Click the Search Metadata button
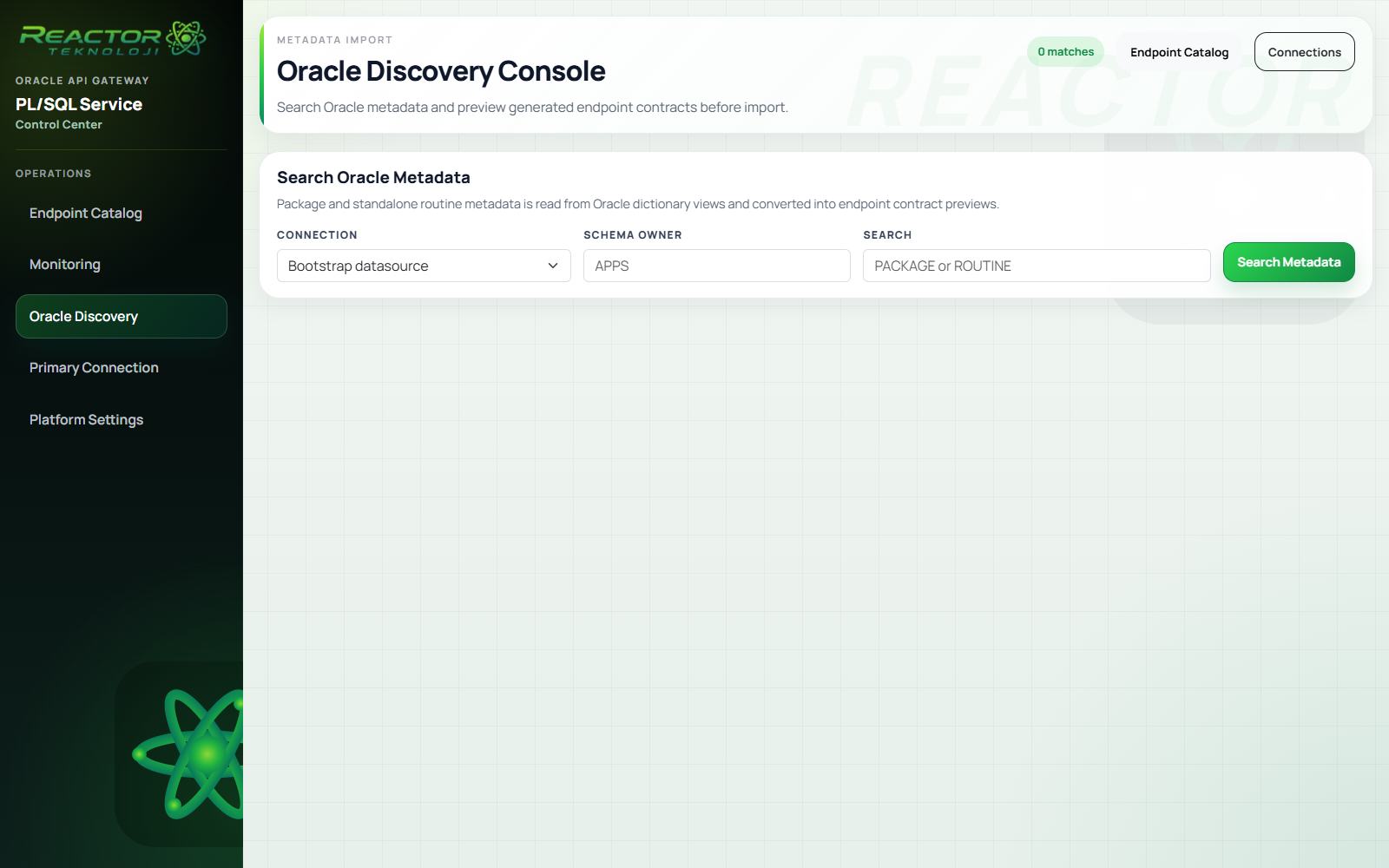Screen dimensions: 1389x868 pyautogui.click(x=1288, y=262)
